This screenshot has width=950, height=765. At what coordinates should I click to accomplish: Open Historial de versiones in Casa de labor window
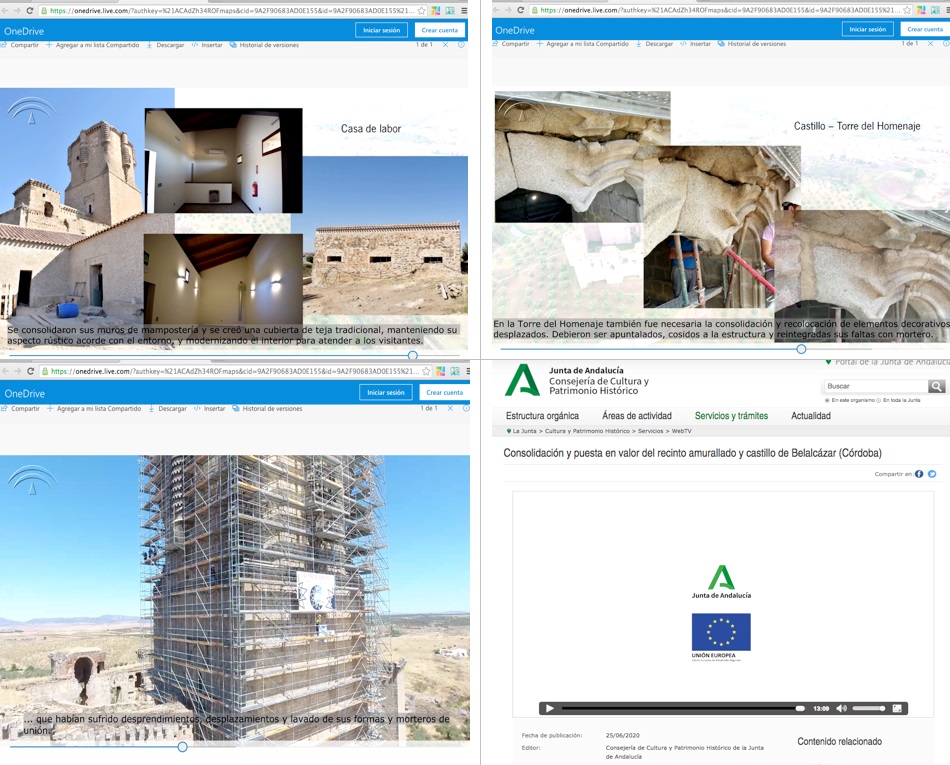tap(264, 45)
